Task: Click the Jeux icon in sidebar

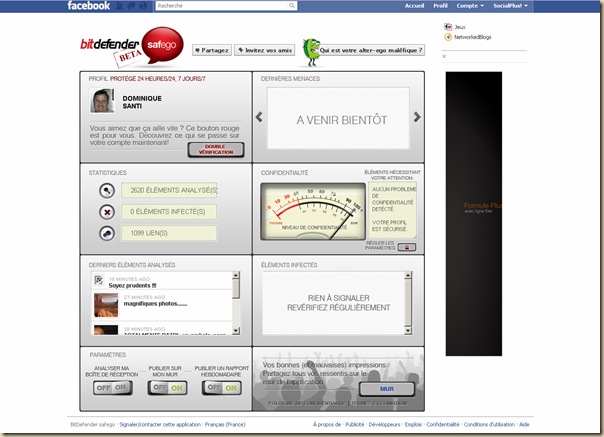Action: [x=448, y=27]
